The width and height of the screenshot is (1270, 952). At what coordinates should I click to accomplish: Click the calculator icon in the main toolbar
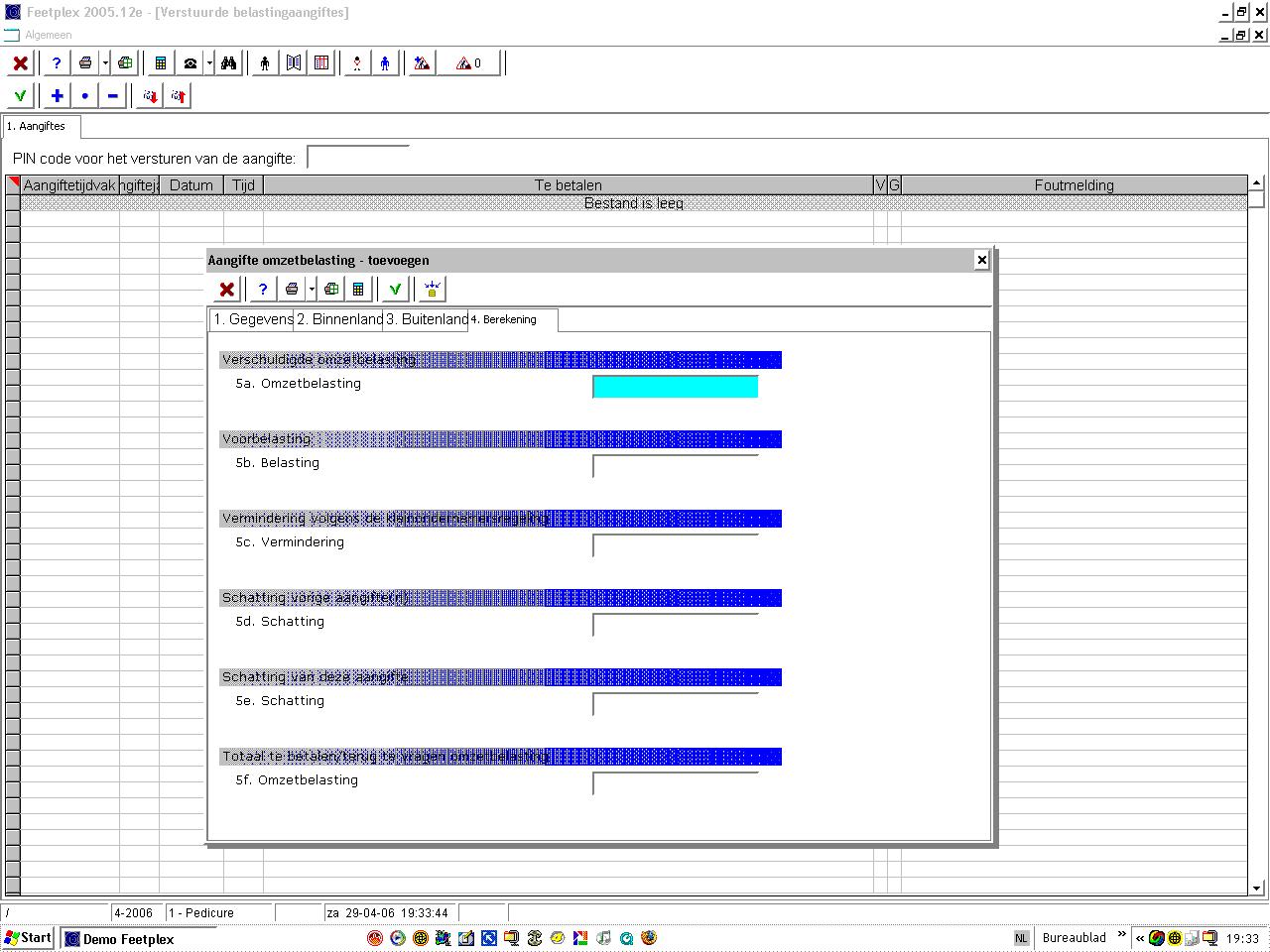(x=161, y=63)
